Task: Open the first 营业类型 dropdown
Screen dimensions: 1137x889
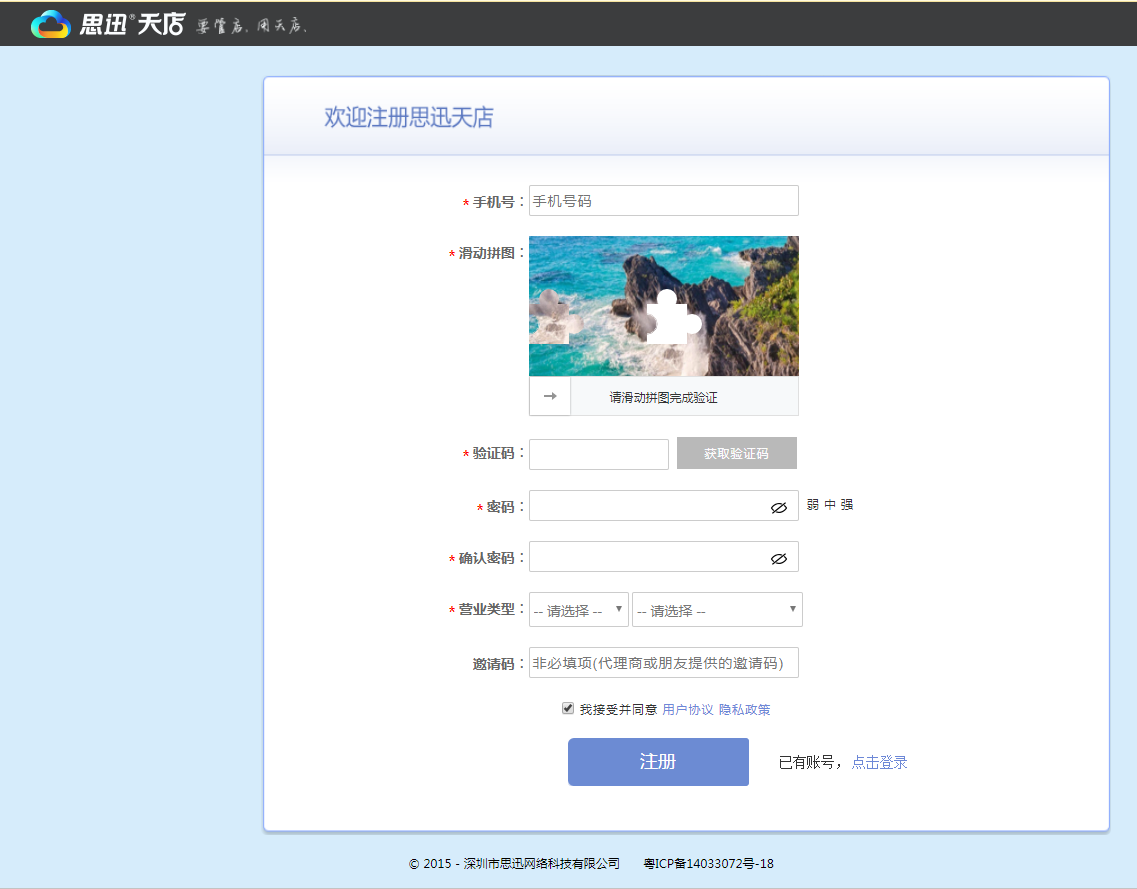Action: (x=578, y=609)
